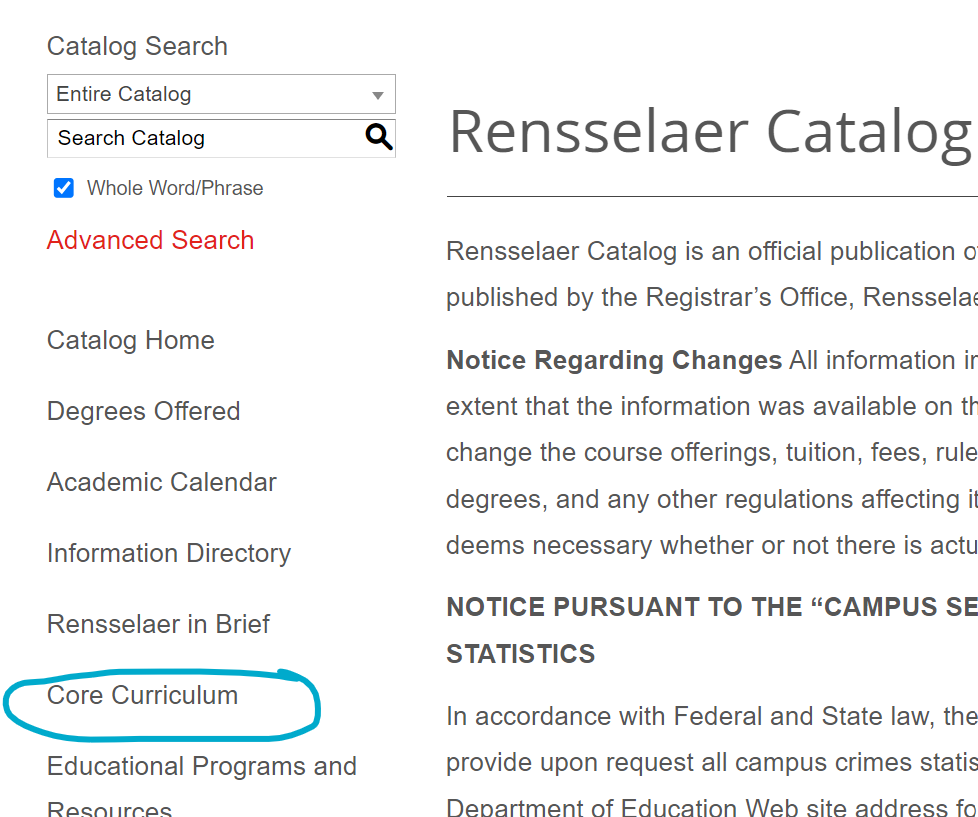Click the NOTICE PURSUANT TO THE CAMPUS heading line
The image size is (978, 817).
point(711,607)
